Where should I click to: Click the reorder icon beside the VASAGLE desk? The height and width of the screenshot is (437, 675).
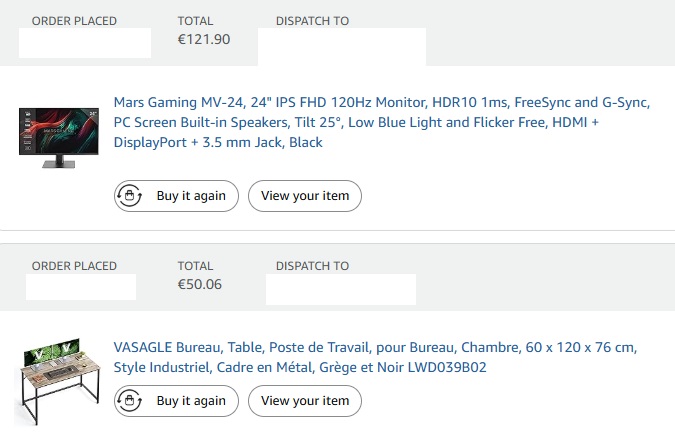pyautogui.click(x=130, y=401)
